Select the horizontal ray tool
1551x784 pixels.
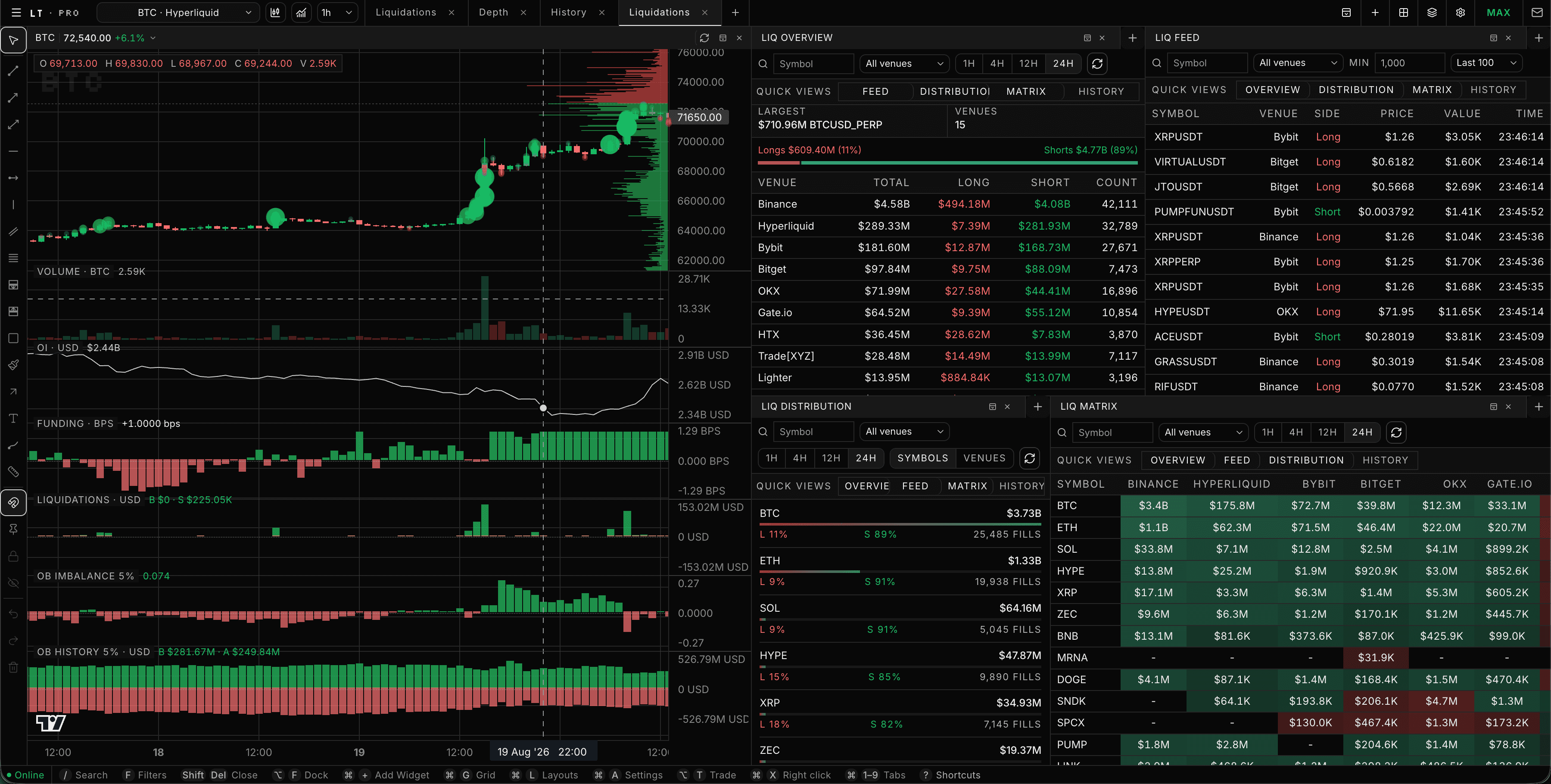point(13,177)
